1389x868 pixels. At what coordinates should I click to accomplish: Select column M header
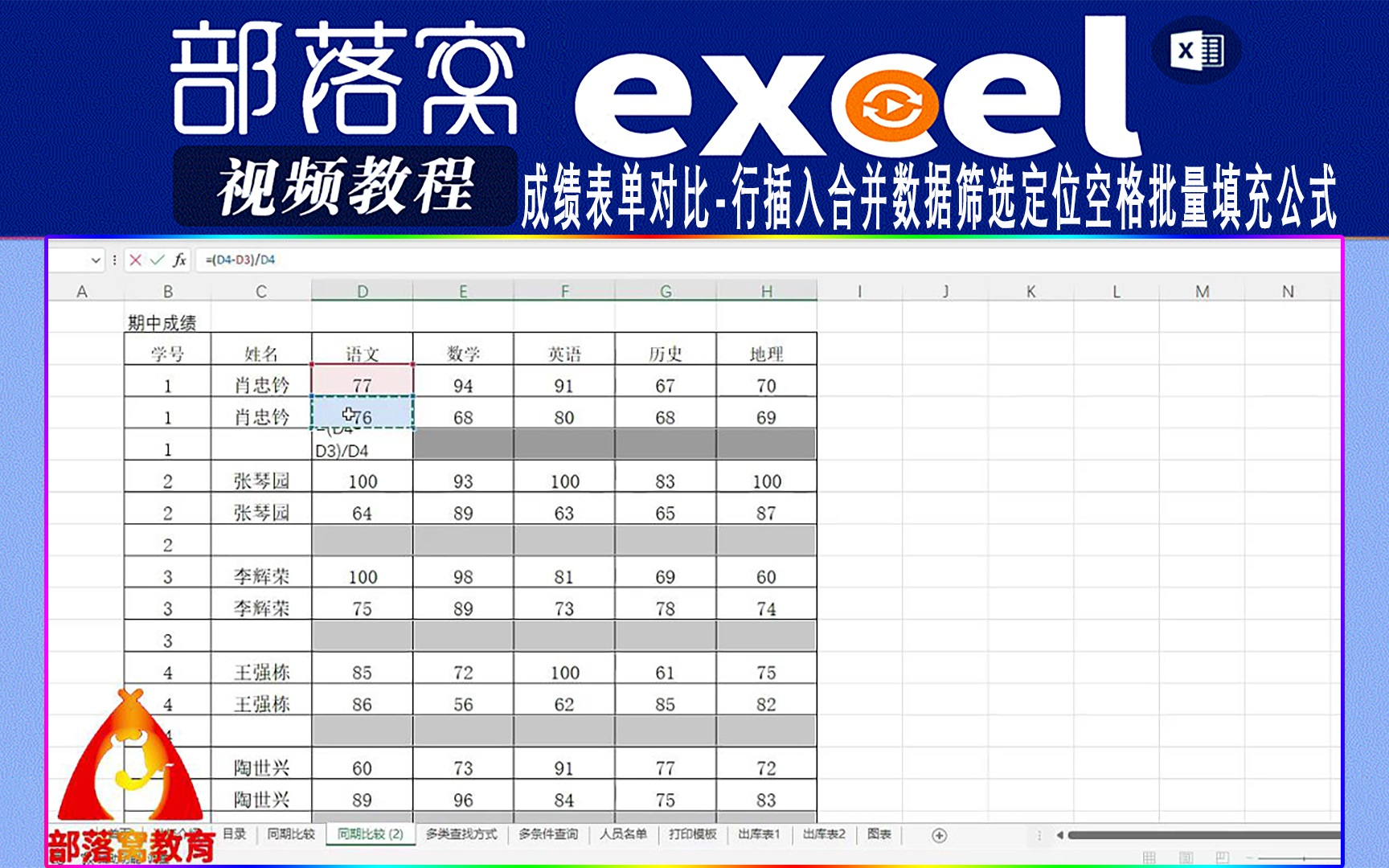[1202, 291]
